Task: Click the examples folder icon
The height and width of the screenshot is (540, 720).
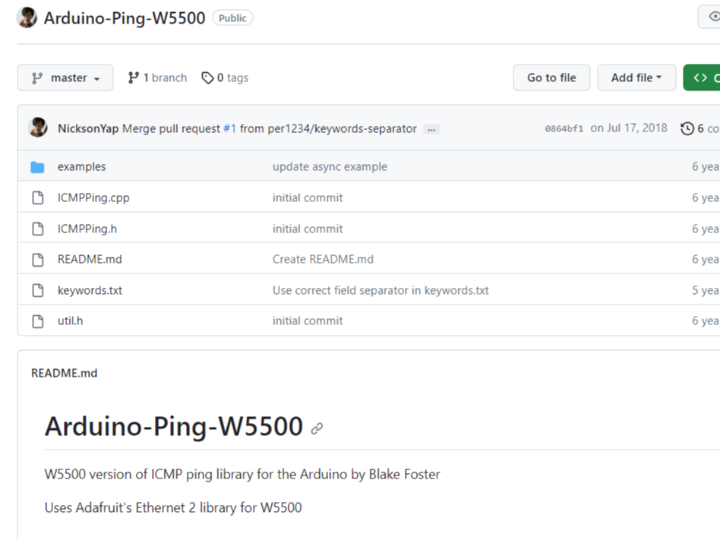Action: click(x=38, y=167)
